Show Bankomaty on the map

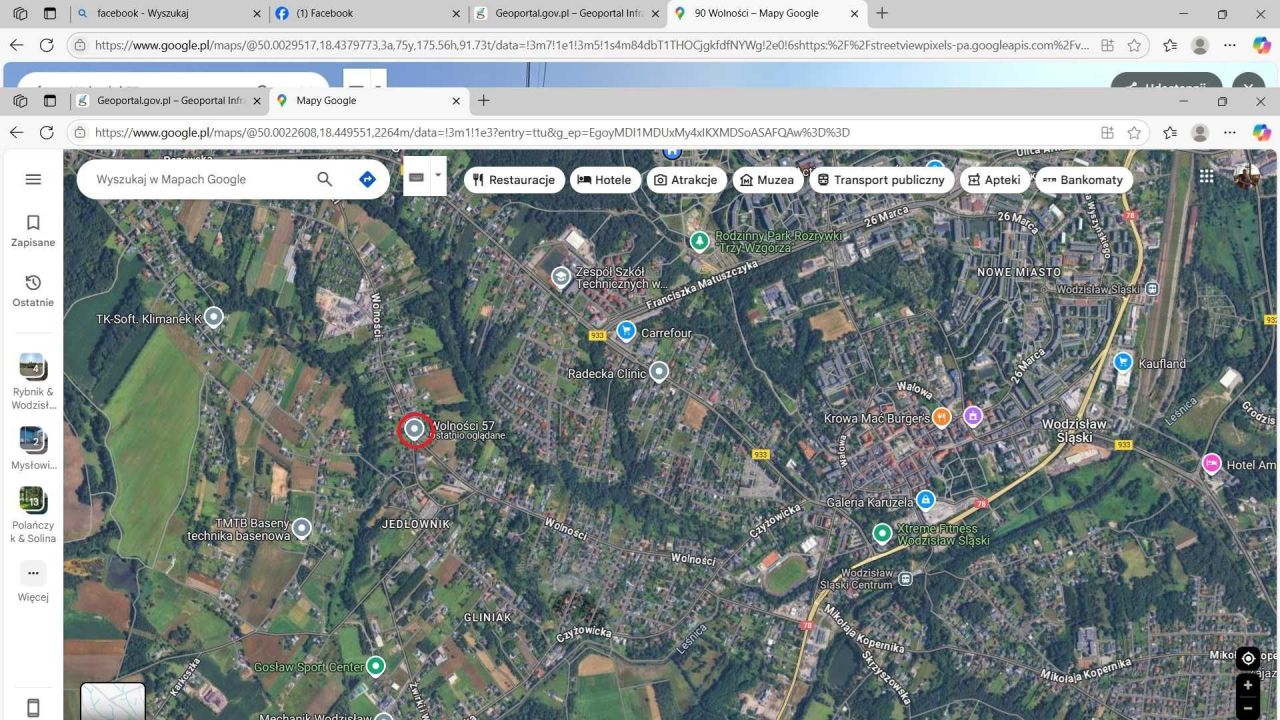[1082, 180]
